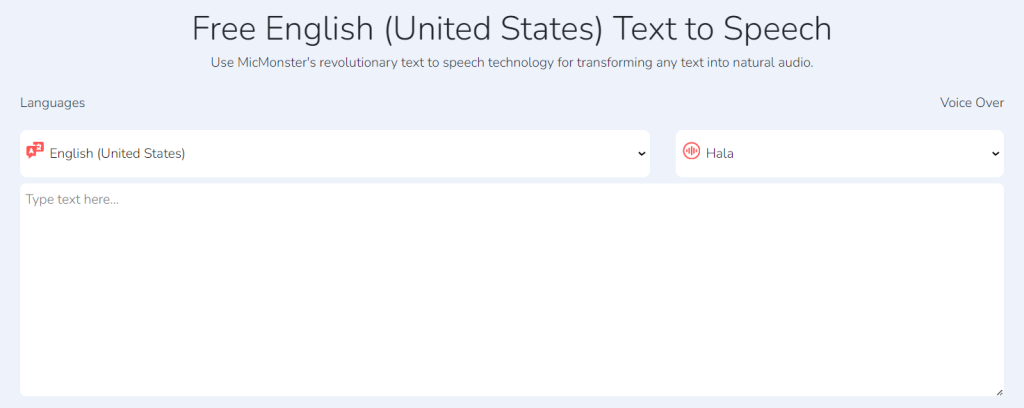Click the chevron arrow in the voice selector
This screenshot has height=408, width=1024.
pos(995,154)
